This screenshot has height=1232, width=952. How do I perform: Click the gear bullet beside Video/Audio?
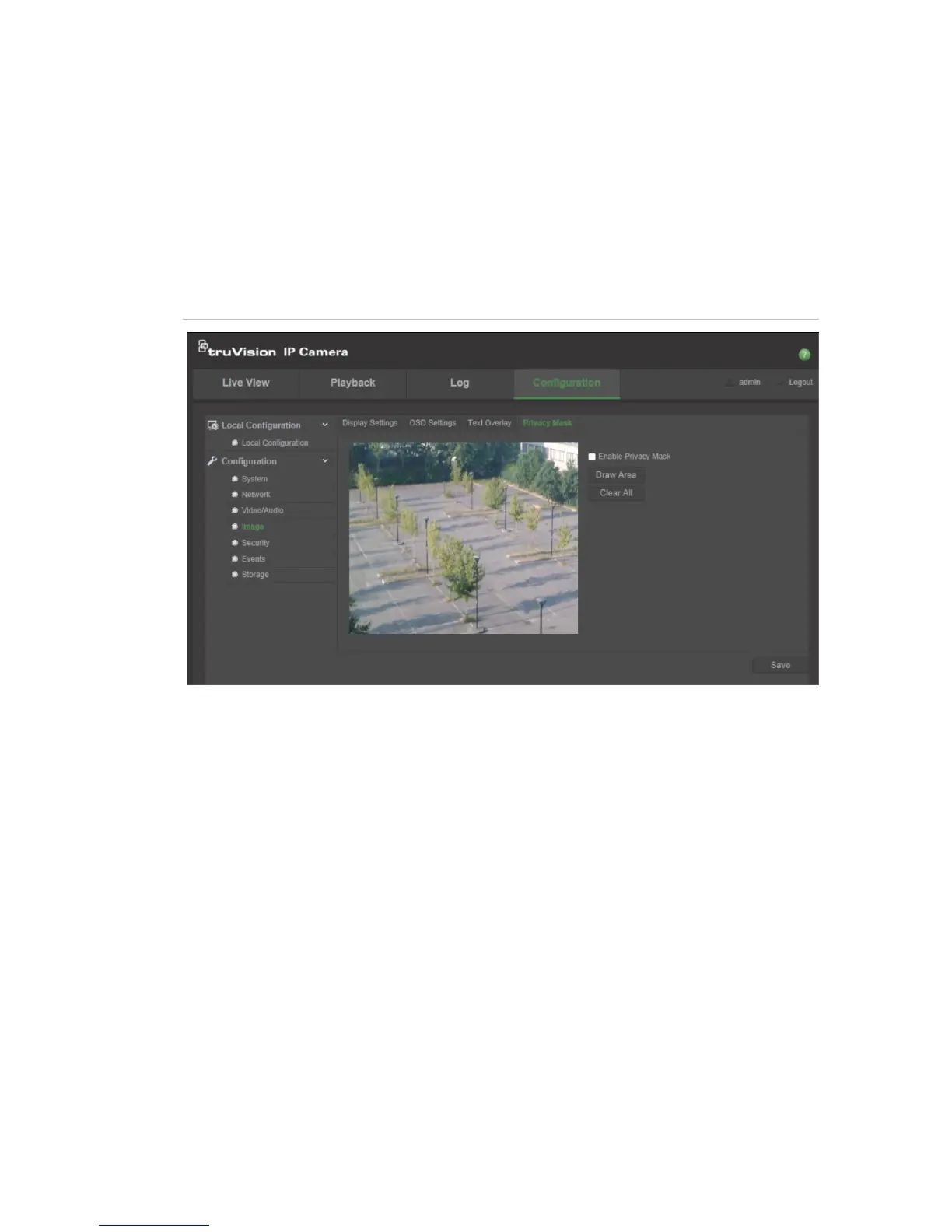pyautogui.click(x=235, y=511)
